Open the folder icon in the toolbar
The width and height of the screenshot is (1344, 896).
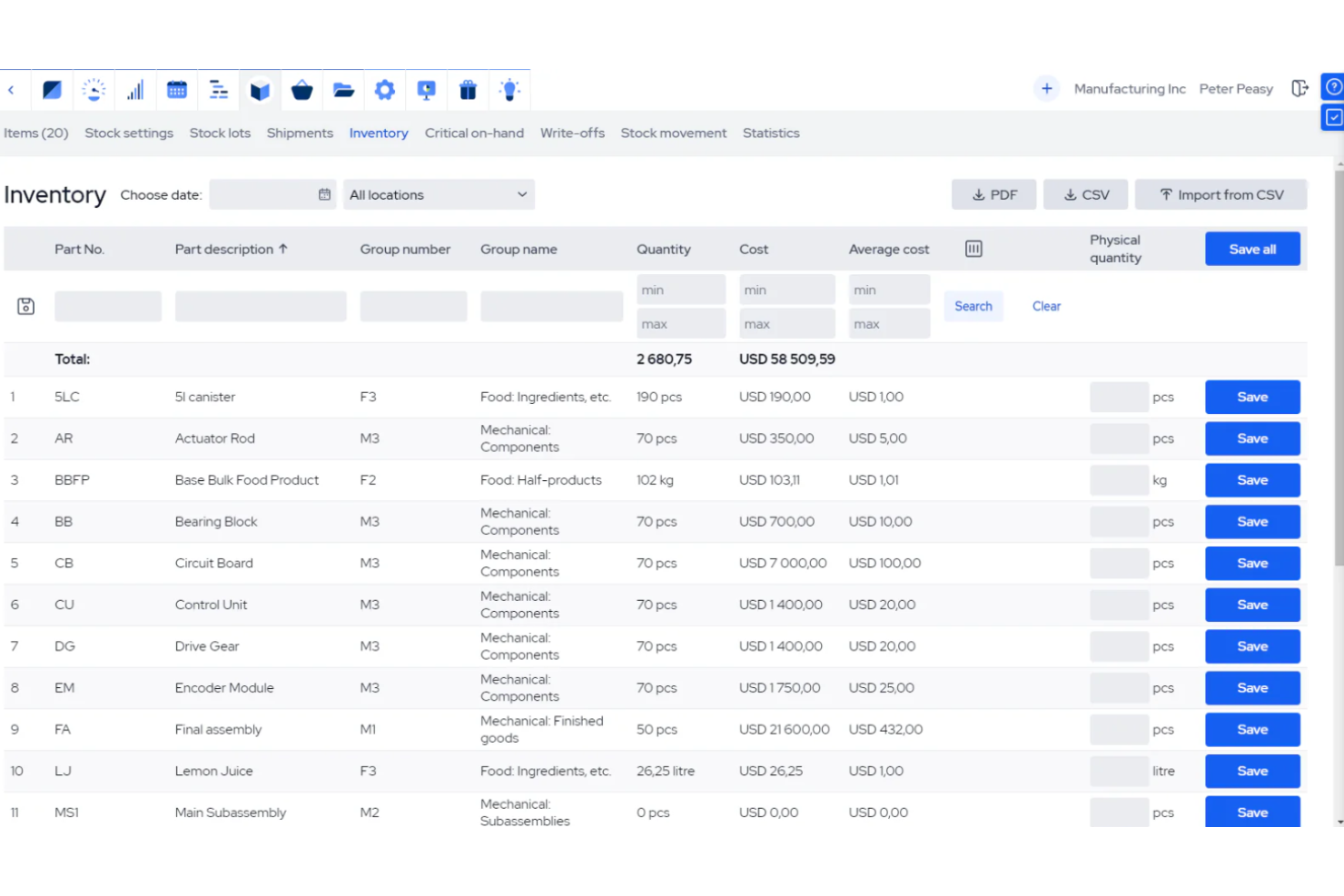point(343,90)
